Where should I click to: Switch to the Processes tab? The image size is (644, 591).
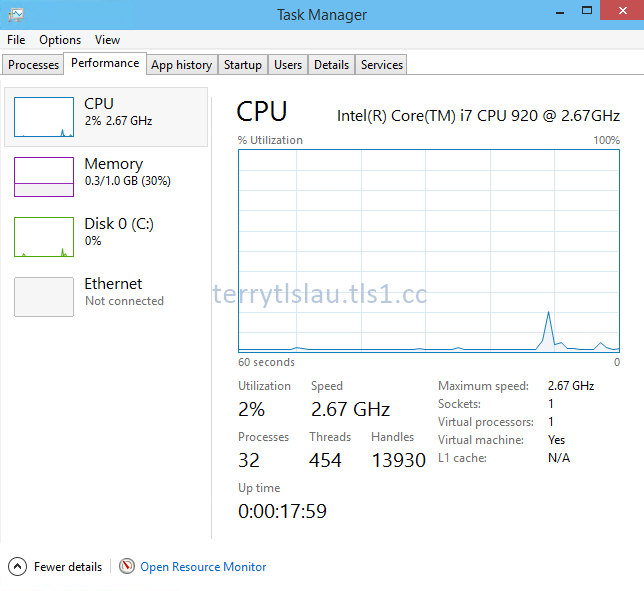(x=33, y=65)
